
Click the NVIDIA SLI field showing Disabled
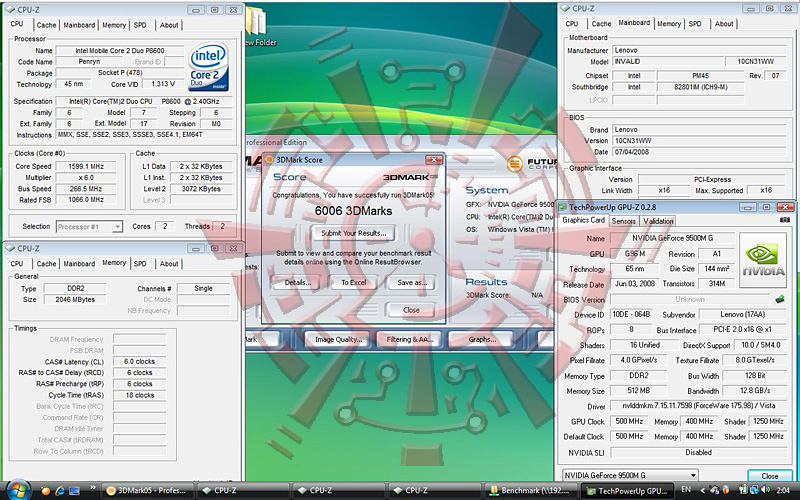pos(698,453)
